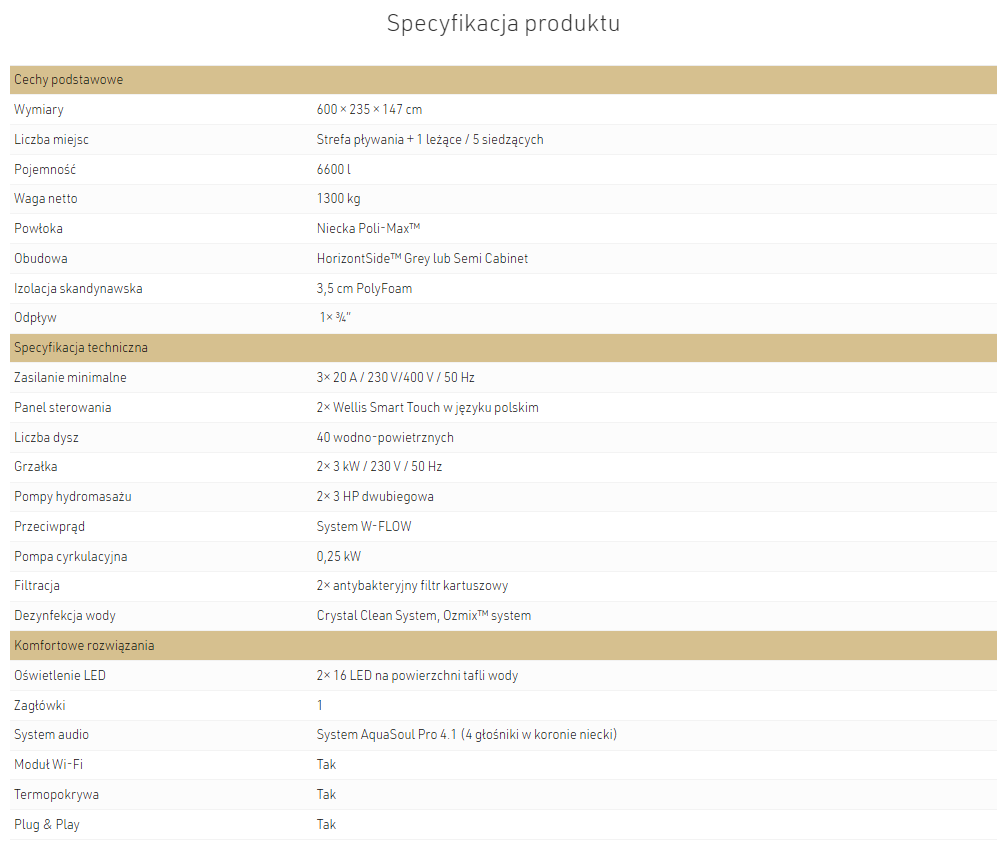Click the Waga netto value 1300 kg
Image resolution: width=1002 pixels, height=847 pixels.
point(339,199)
